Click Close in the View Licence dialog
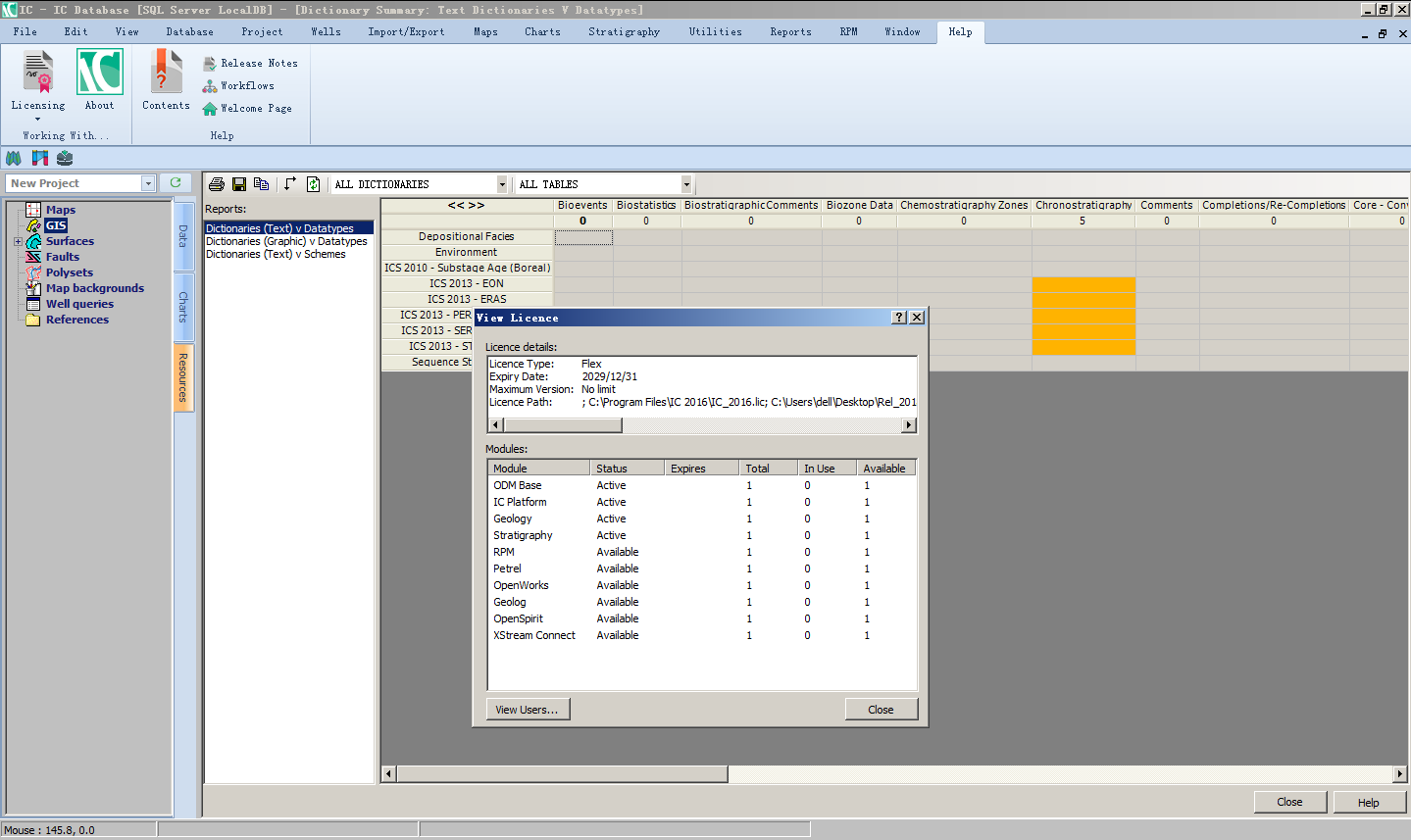This screenshot has width=1411, height=840. coord(881,710)
